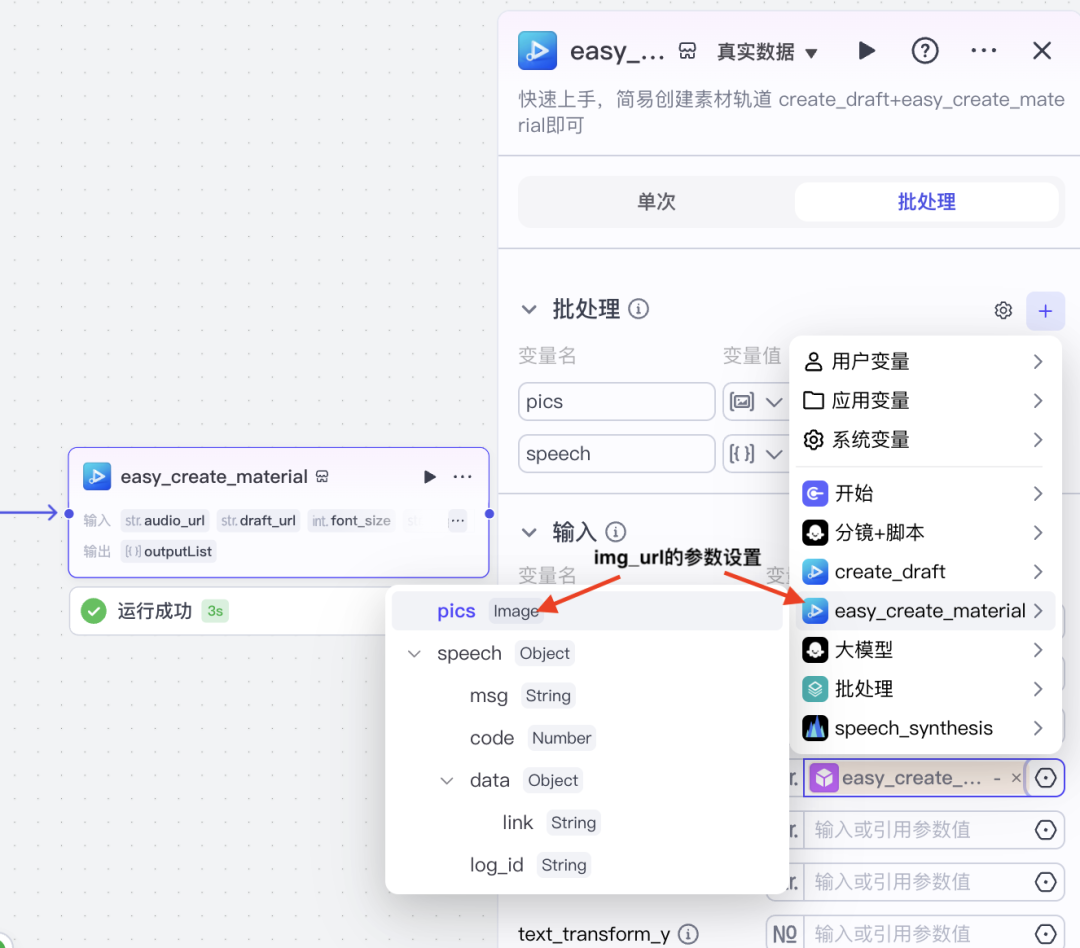Screen dimensions: 1080x948
Task: Open the help icon in the panel header
Action: 924,51
